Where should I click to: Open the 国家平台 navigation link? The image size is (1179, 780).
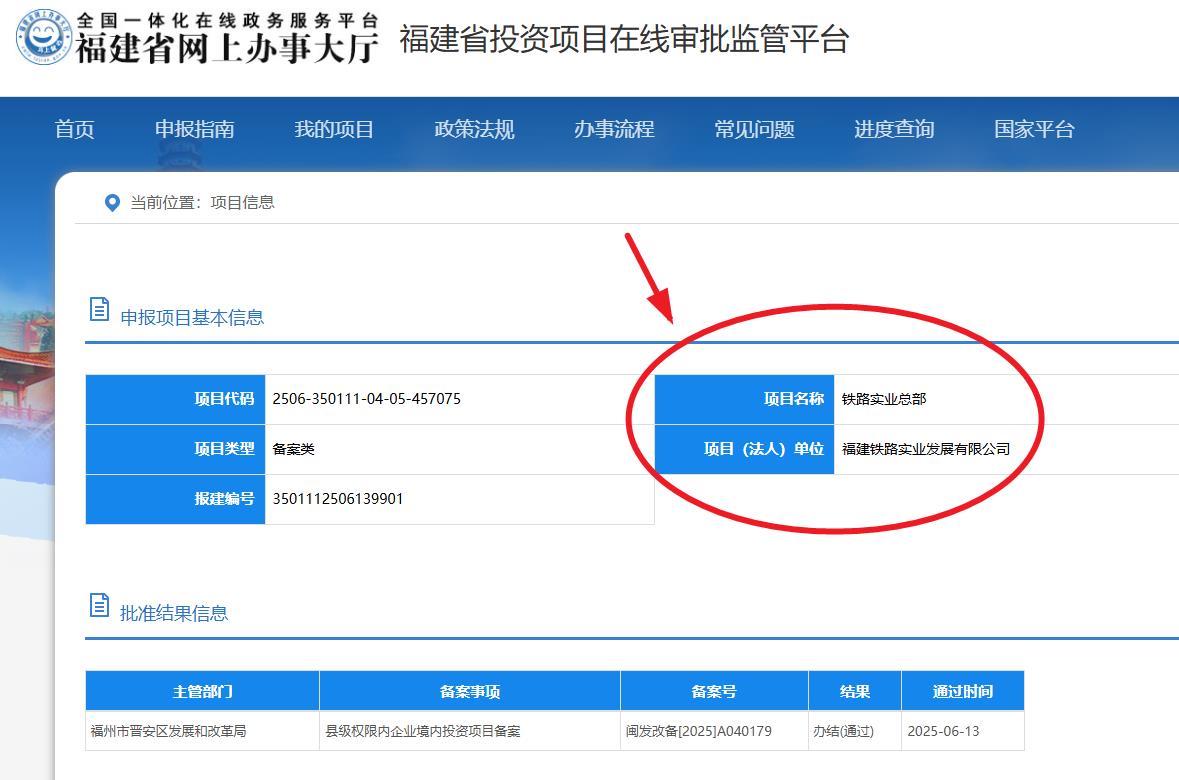[1034, 129]
